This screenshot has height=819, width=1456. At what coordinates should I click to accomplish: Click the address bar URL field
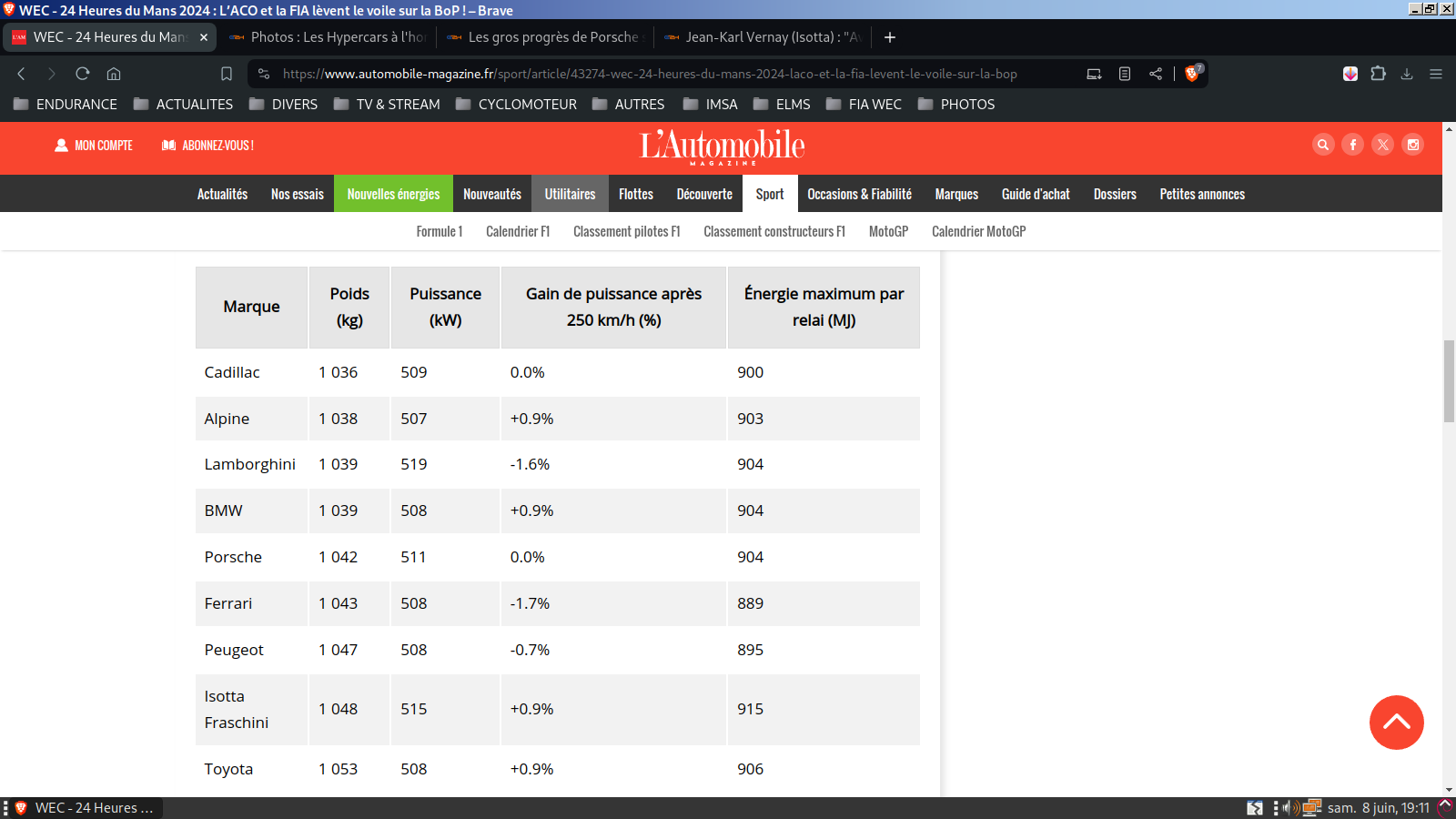tap(650, 74)
